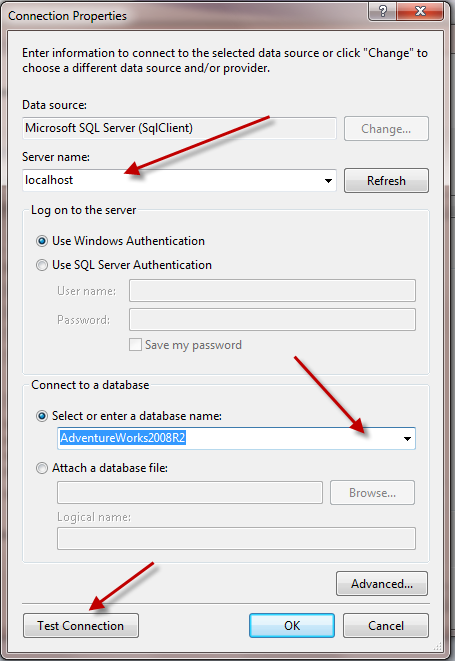Focus the Password text box

(x=272, y=320)
